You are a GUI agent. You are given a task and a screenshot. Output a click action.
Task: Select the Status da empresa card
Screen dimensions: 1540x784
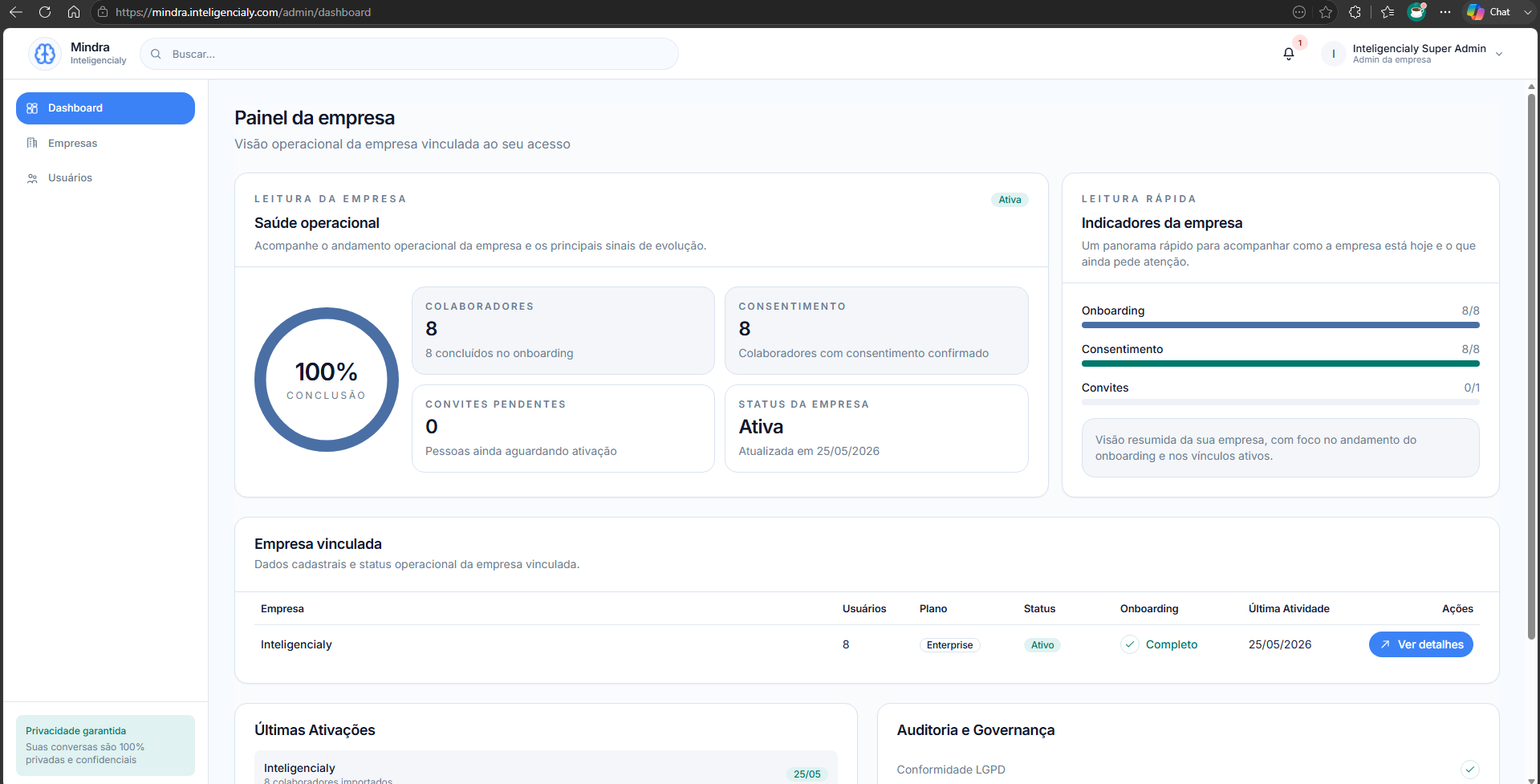(876, 429)
